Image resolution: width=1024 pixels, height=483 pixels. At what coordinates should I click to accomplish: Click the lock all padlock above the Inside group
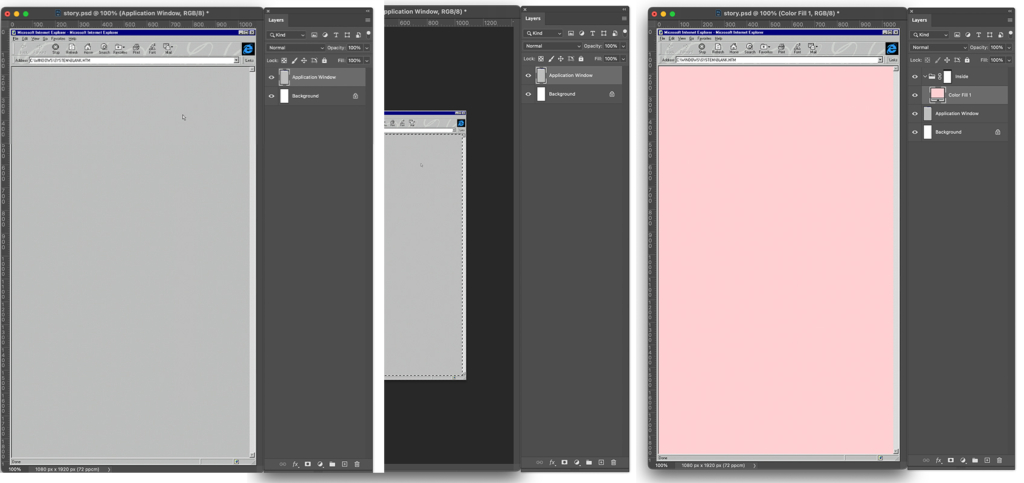(967, 60)
